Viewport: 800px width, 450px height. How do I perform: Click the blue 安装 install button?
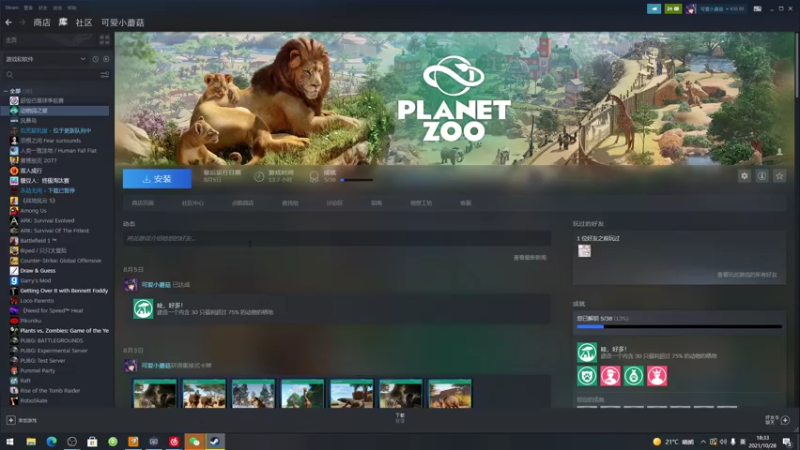157,179
